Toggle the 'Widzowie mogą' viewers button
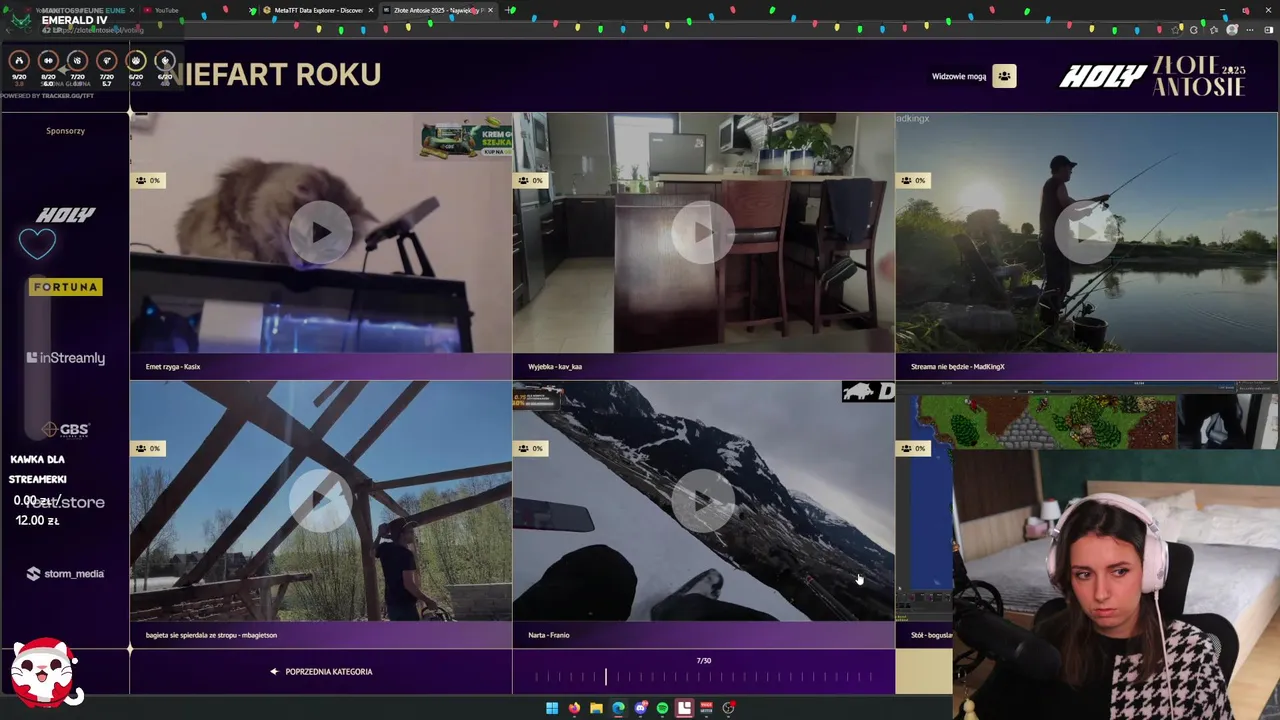This screenshot has width=1280, height=720. coord(1004,76)
